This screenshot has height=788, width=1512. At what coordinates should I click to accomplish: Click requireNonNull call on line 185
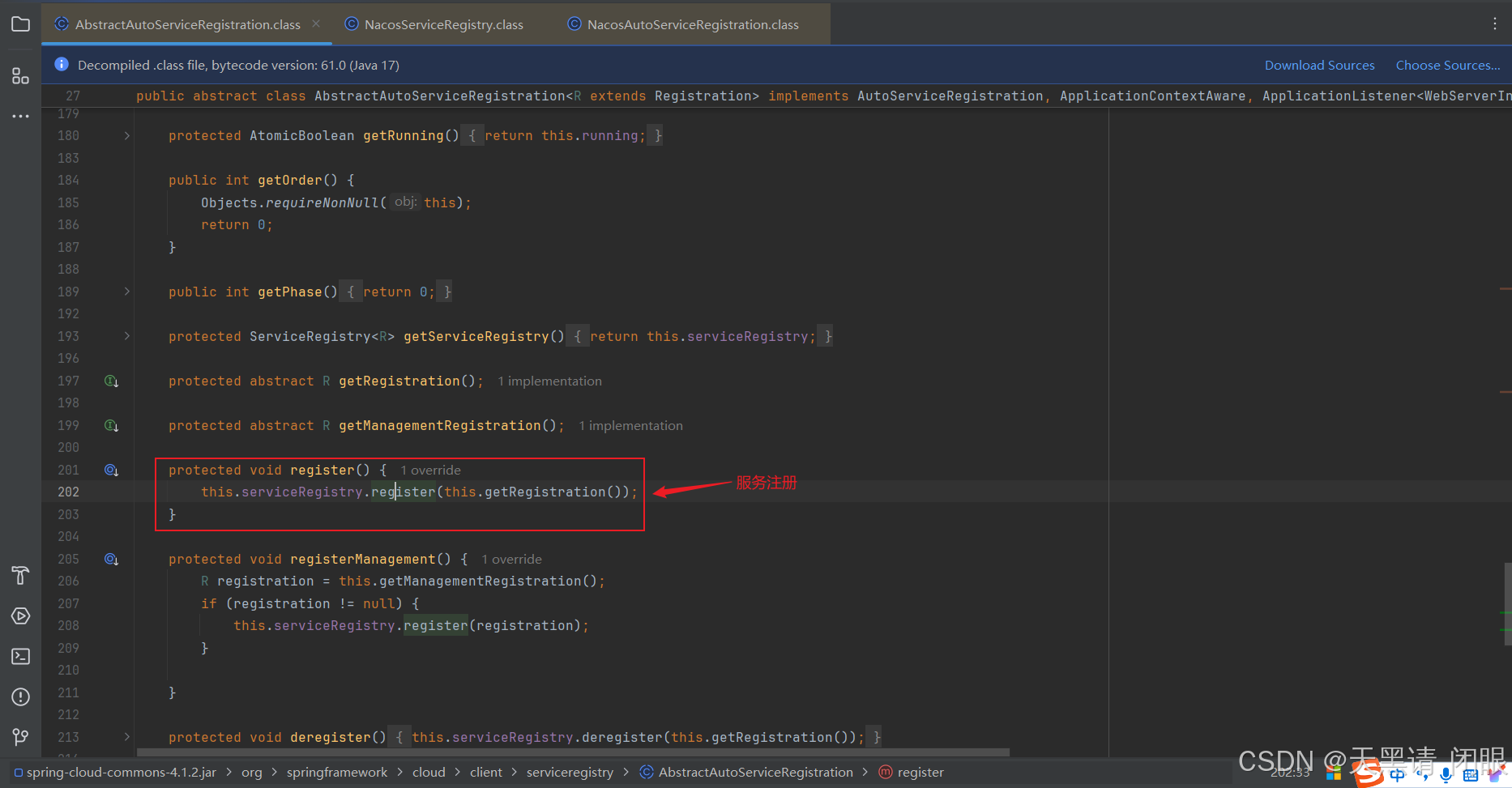tap(322, 202)
